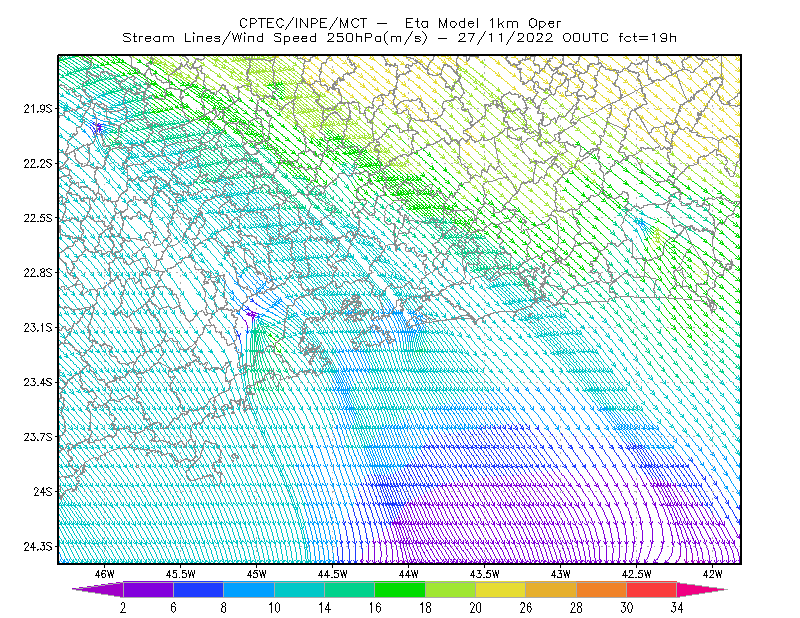Click the 44W longitude axis label
The image size is (800, 618).
pos(408,574)
